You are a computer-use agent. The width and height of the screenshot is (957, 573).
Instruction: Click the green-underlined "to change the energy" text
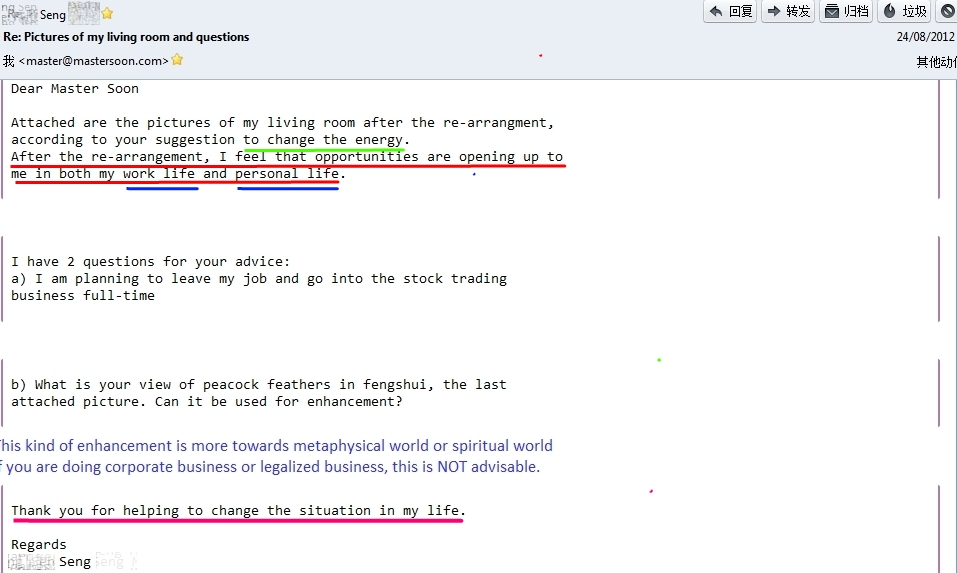(x=325, y=140)
